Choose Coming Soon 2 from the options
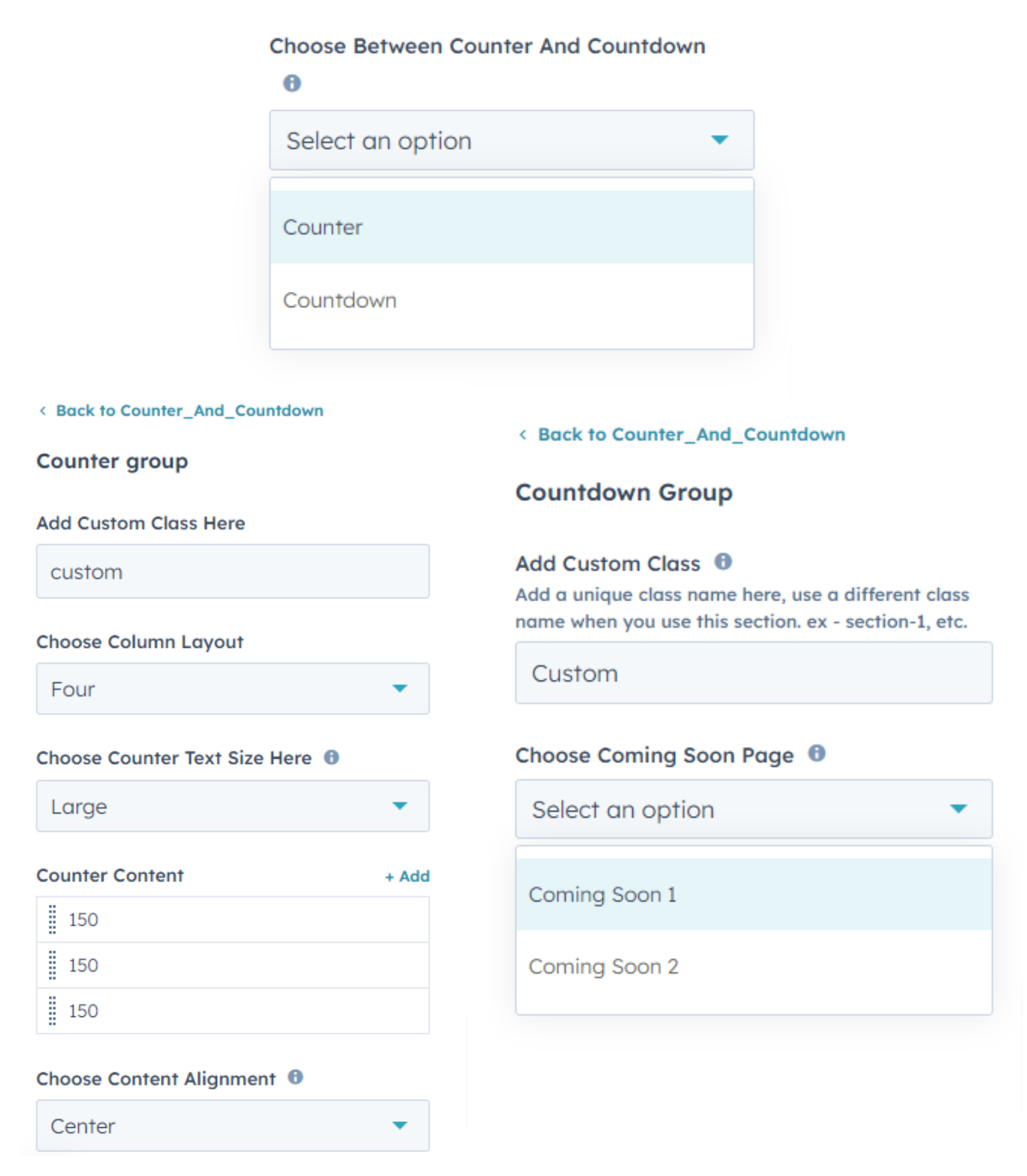 [753, 966]
